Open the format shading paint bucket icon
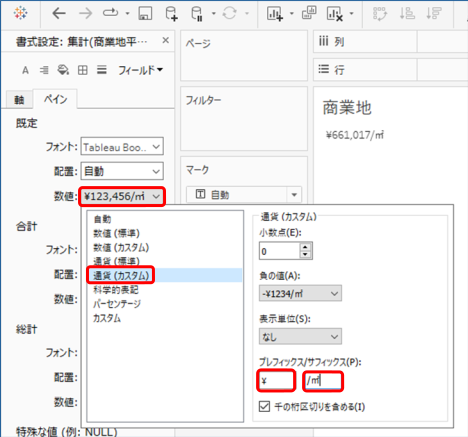The height and width of the screenshot is (437, 468). point(63,70)
